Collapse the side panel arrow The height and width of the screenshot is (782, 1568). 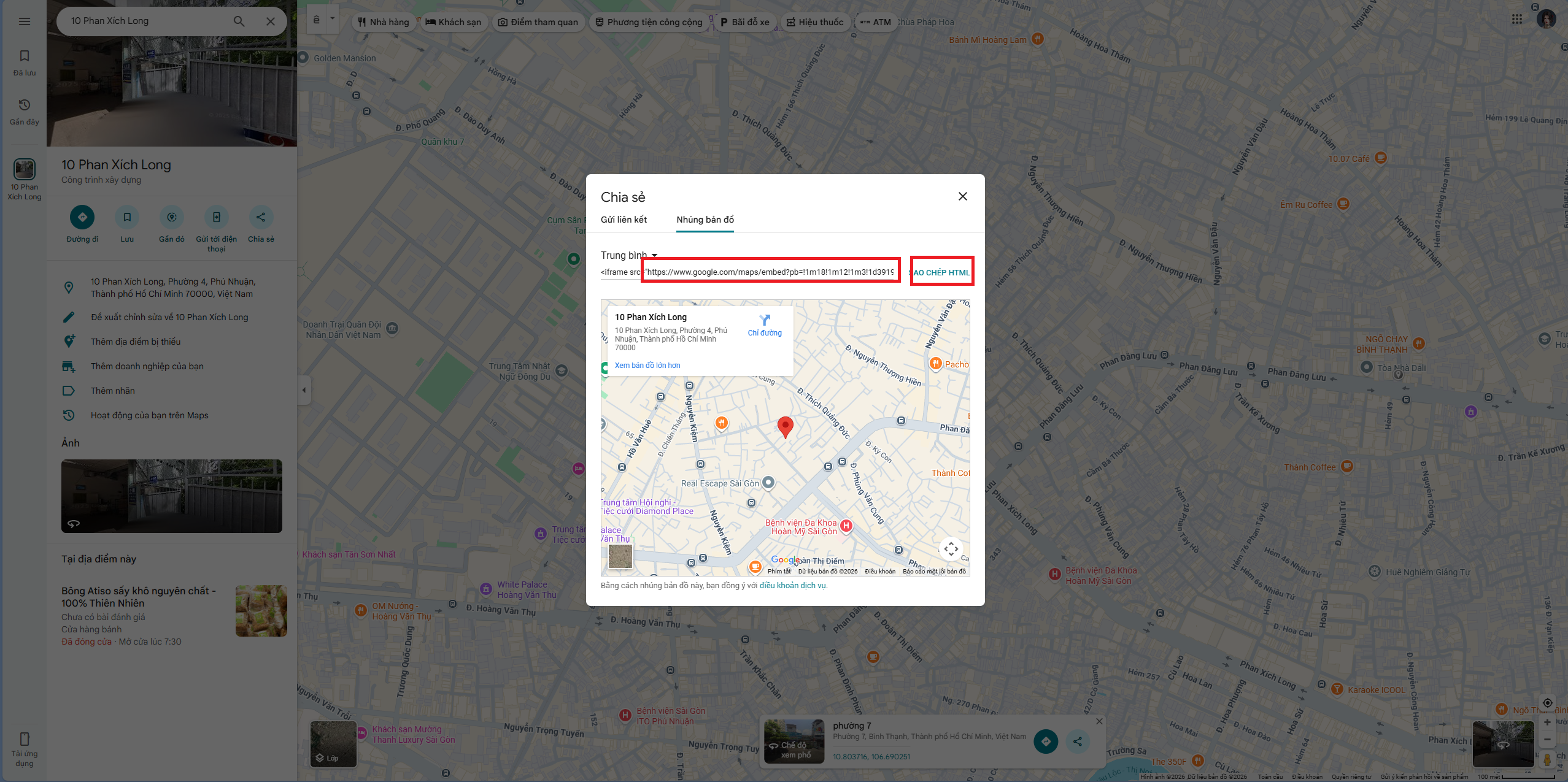(x=304, y=390)
